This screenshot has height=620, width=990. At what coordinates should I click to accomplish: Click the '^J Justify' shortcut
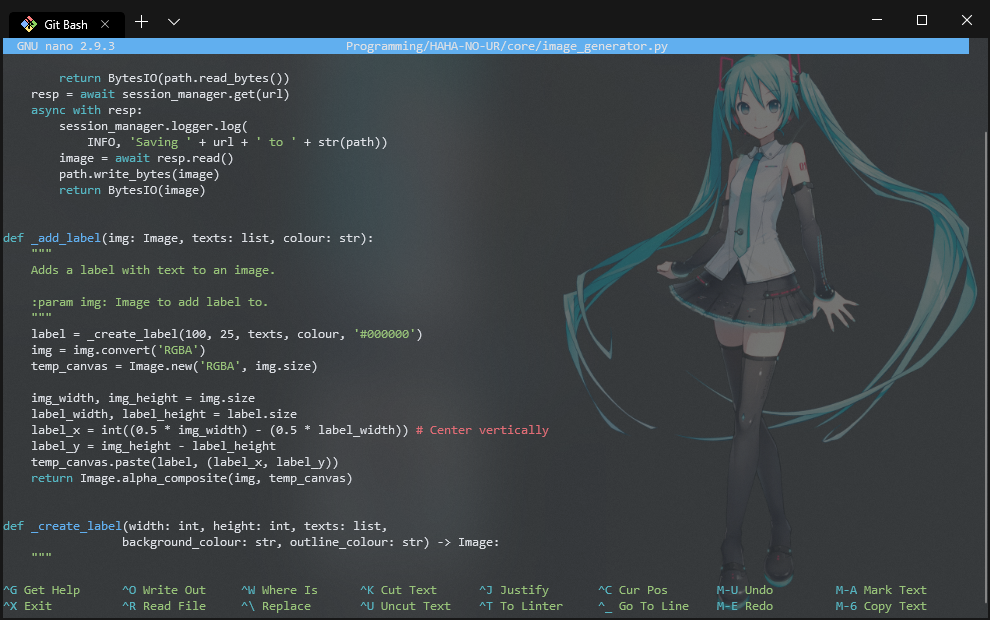click(x=514, y=590)
